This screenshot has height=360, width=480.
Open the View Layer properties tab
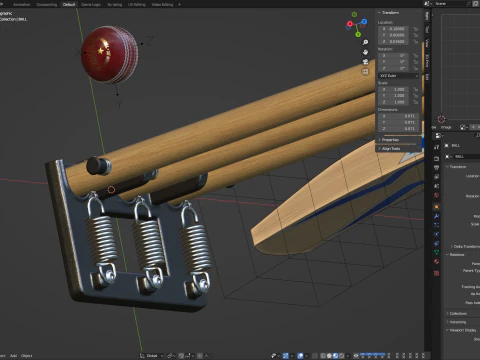[436, 177]
